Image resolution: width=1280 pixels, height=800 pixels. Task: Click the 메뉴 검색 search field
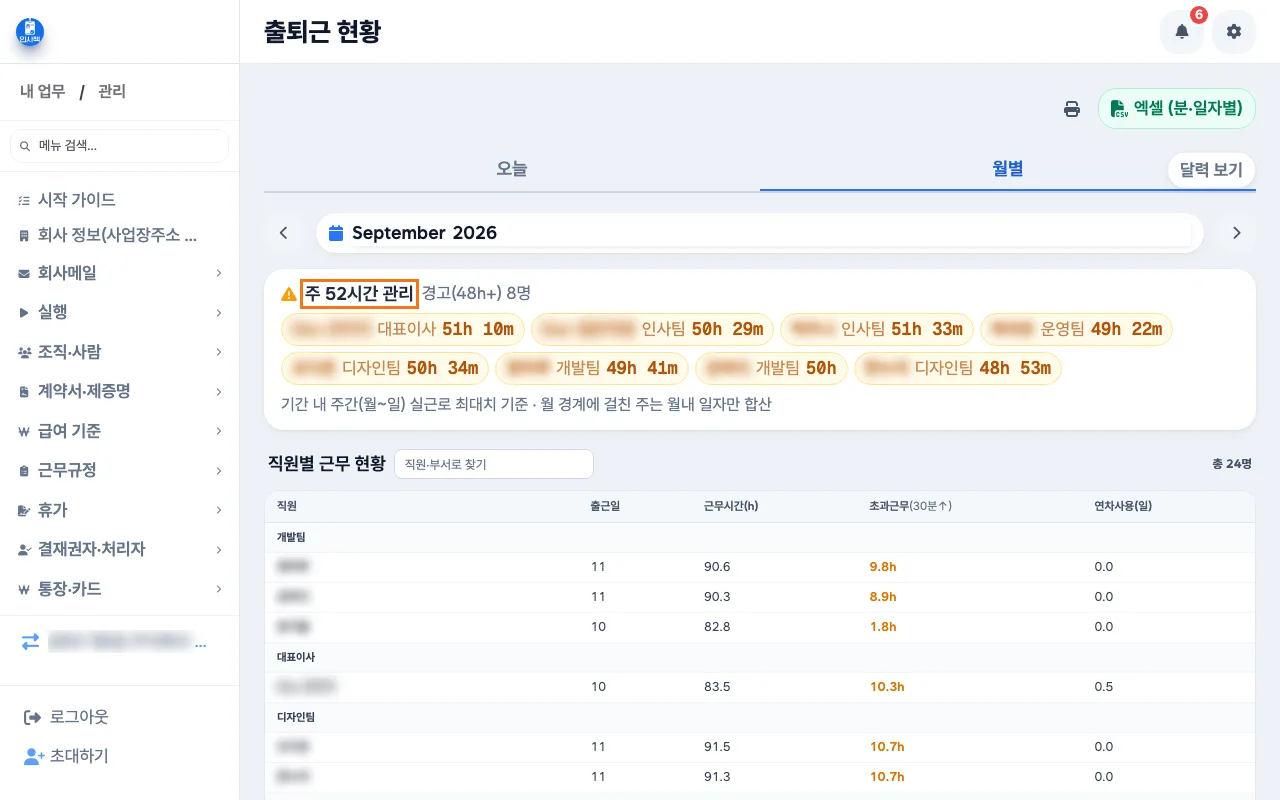click(x=119, y=146)
